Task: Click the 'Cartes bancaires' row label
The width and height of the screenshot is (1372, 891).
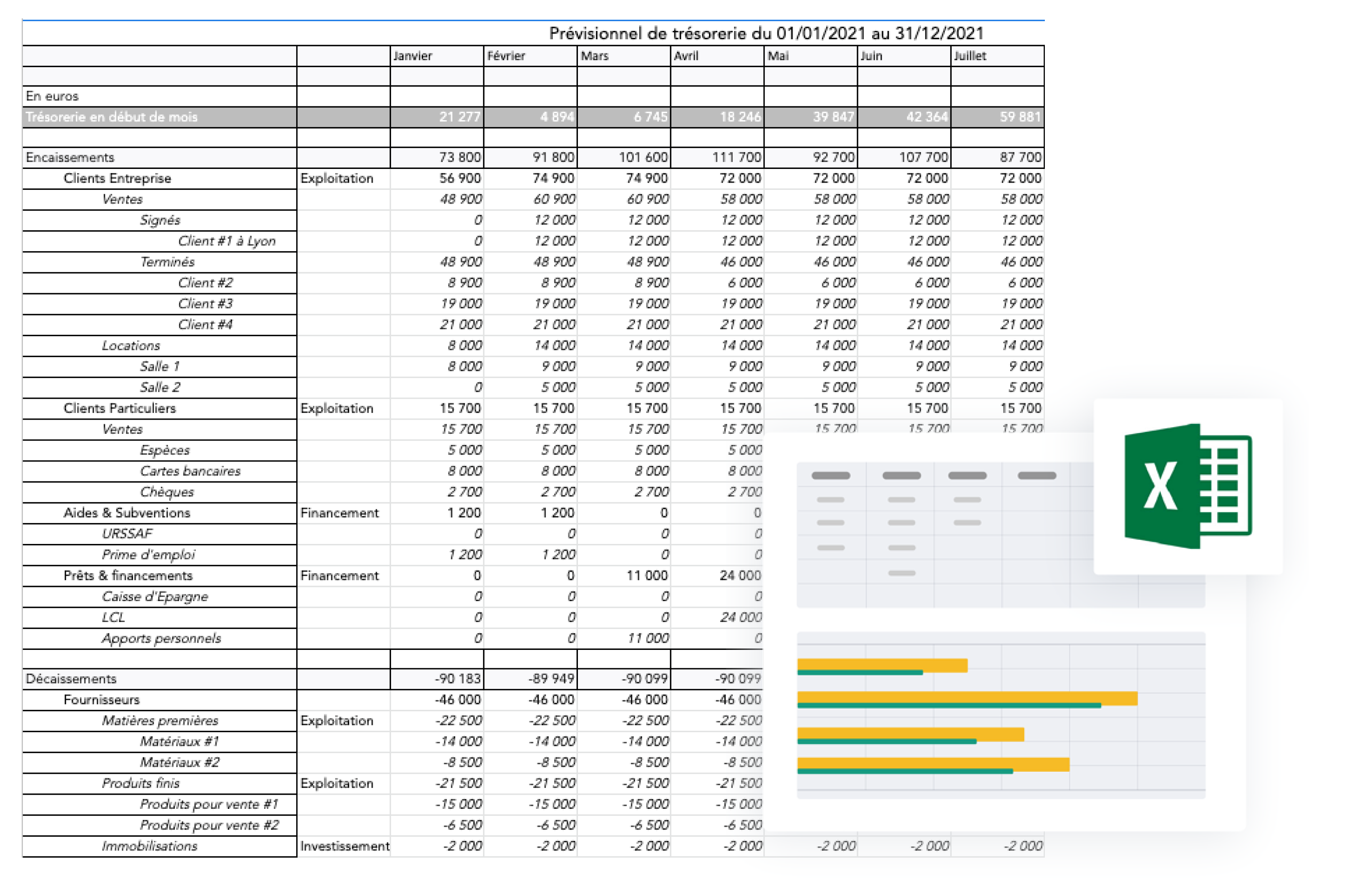Action: pyautogui.click(x=160, y=471)
